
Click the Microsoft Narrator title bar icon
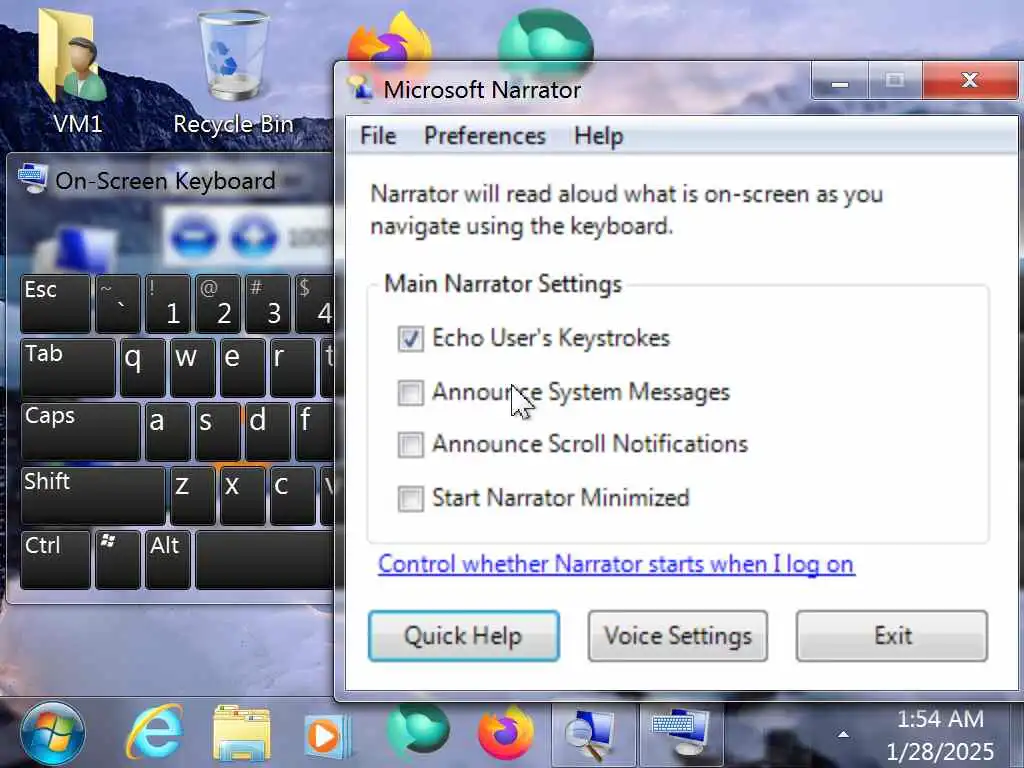point(360,89)
